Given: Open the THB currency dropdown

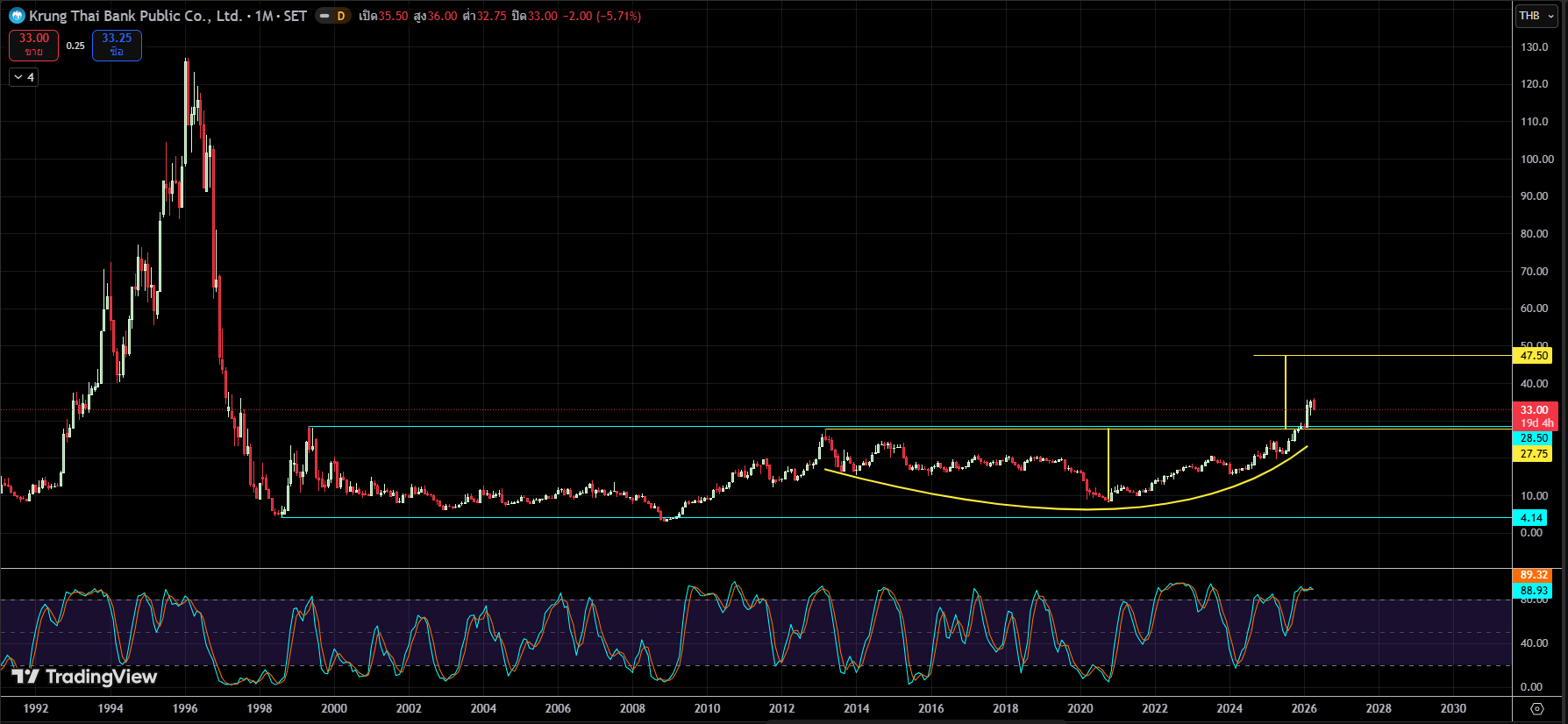Looking at the screenshot, I should click(1536, 16).
